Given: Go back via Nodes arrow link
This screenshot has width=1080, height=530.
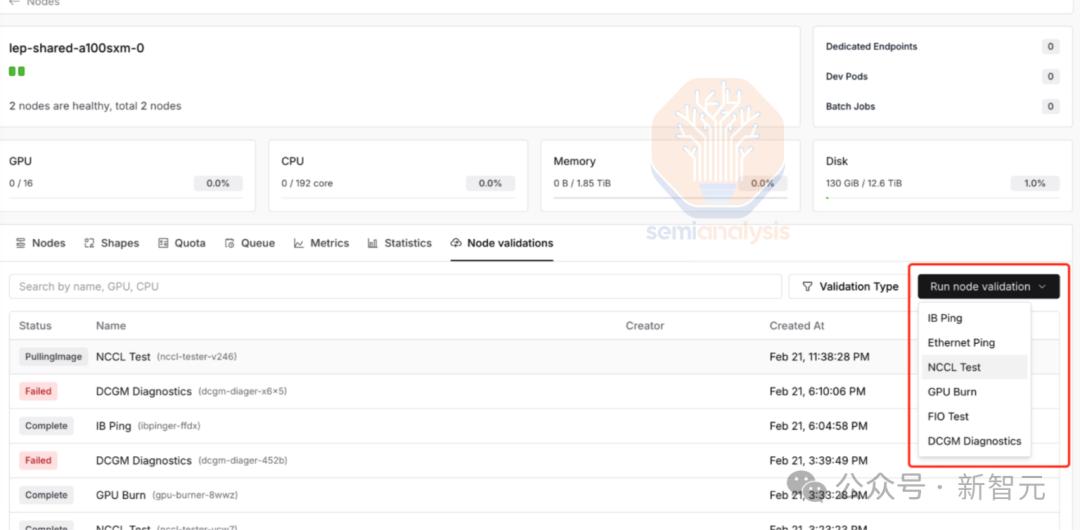Looking at the screenshot, I should [34, 3].
